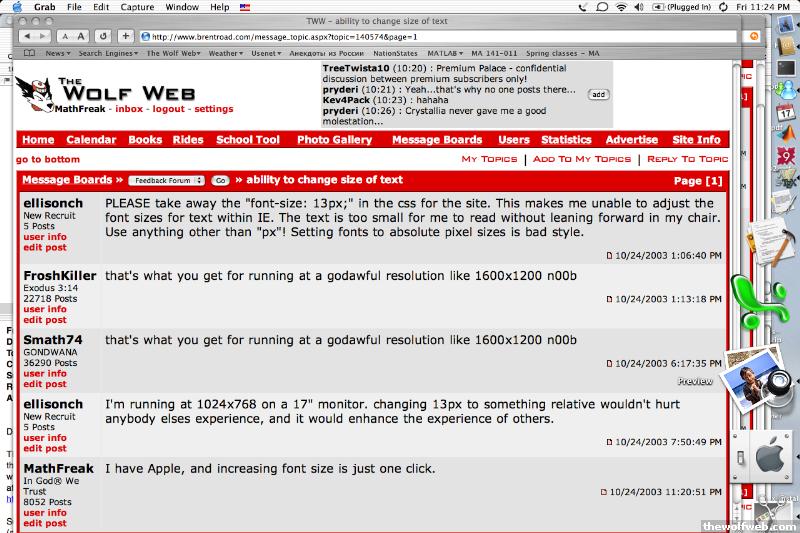This screenshot has height=533, width=800.
Task: Open the Capture menu
Action: point(137,7)
